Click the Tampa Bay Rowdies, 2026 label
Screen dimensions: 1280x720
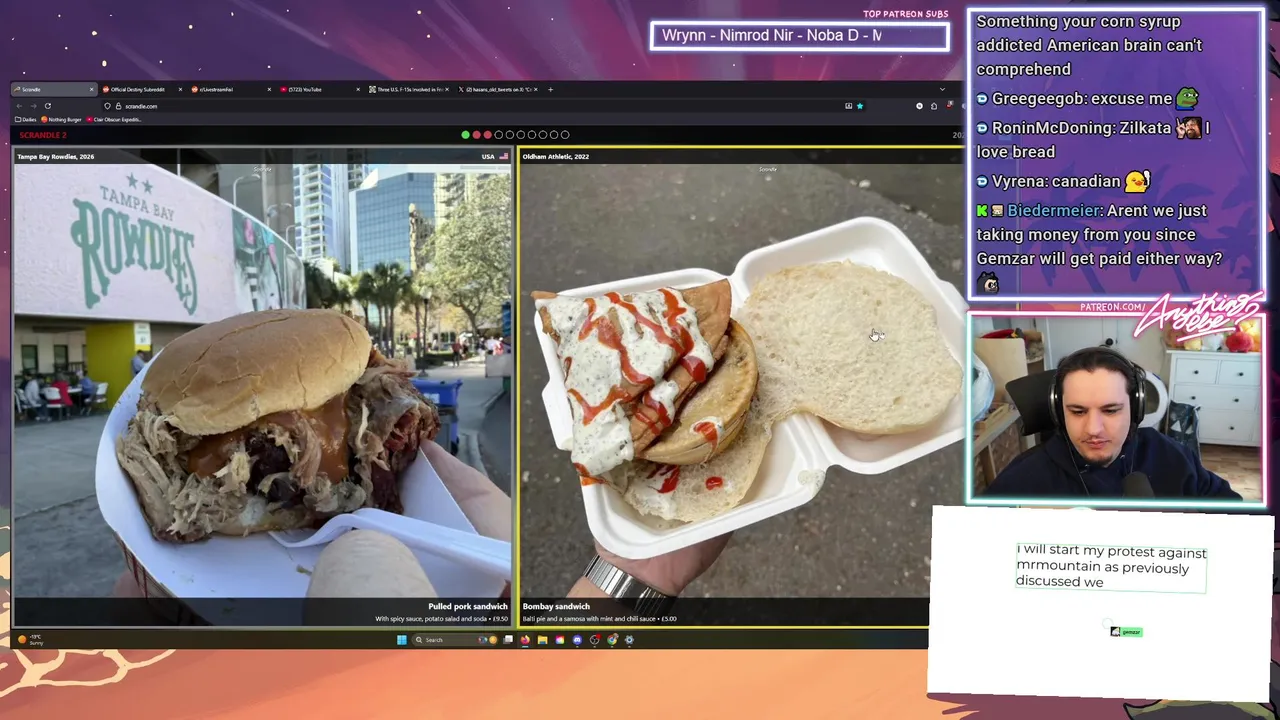[56, 157]
